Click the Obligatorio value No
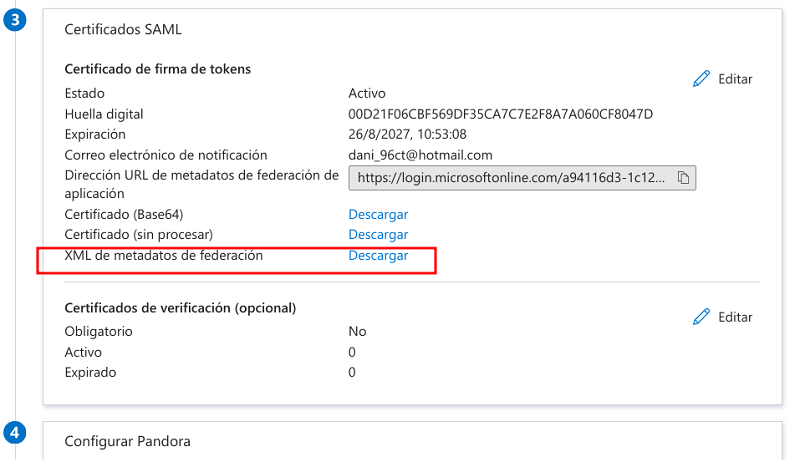The width and height of the screenshot is (800, 462). pyautogui.click(x=357, y=331)
